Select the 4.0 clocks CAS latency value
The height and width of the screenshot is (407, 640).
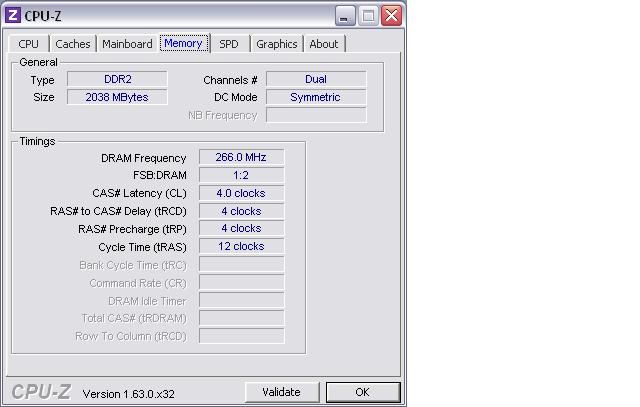click(241, 193)
